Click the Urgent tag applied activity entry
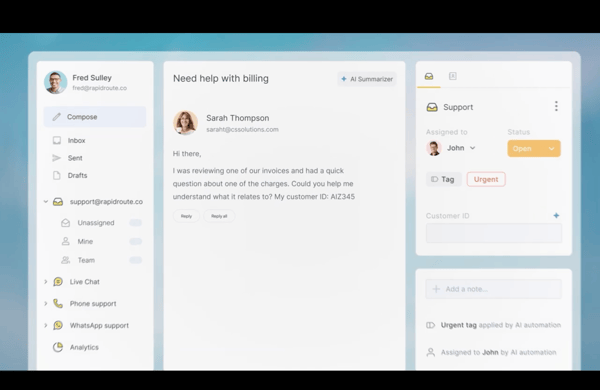The width and height of the screenshot is (600, 390). pos(494,325)
